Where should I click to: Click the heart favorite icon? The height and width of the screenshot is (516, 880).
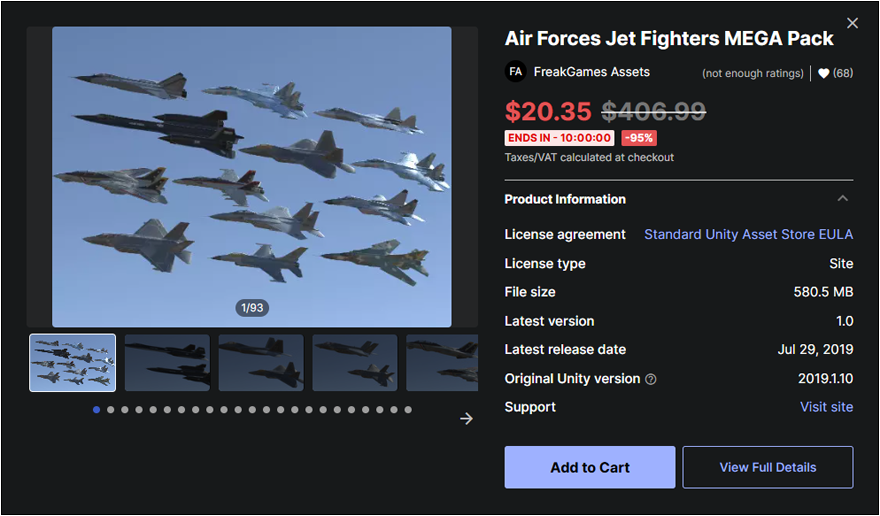click(x=823, y=73)
